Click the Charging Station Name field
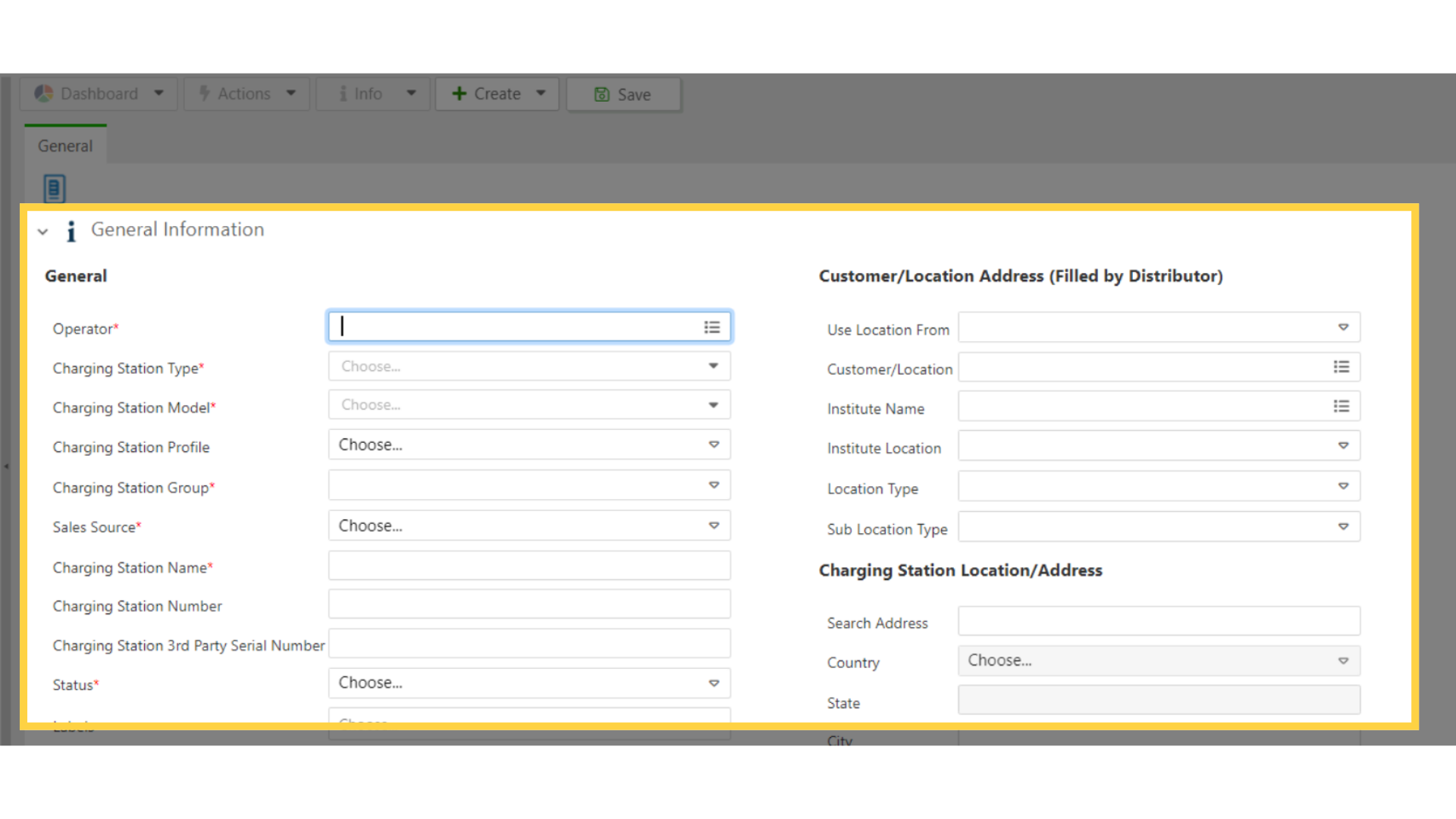 [x=529, y=566]
